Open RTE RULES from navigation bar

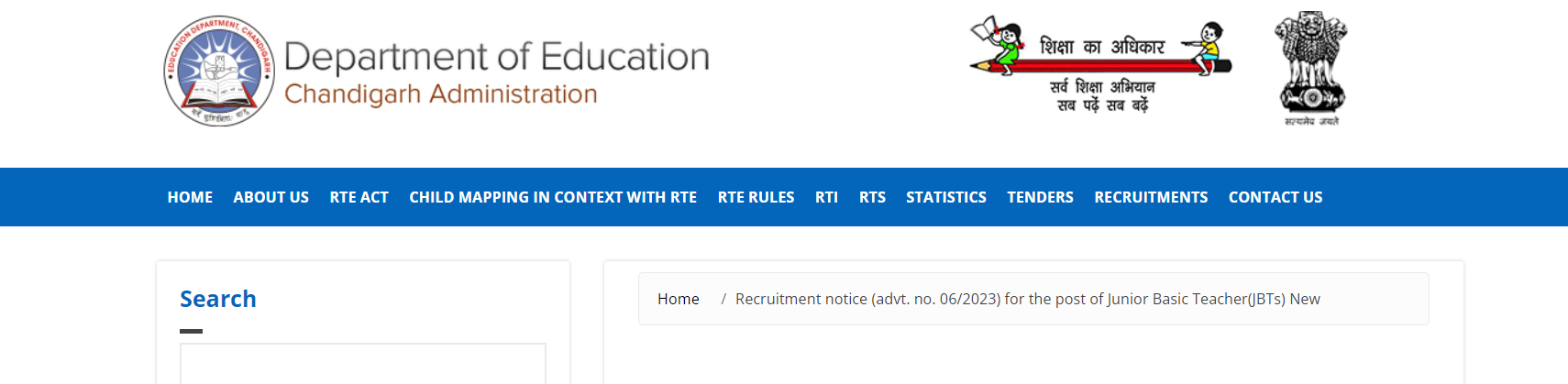[x=756, y=197]
